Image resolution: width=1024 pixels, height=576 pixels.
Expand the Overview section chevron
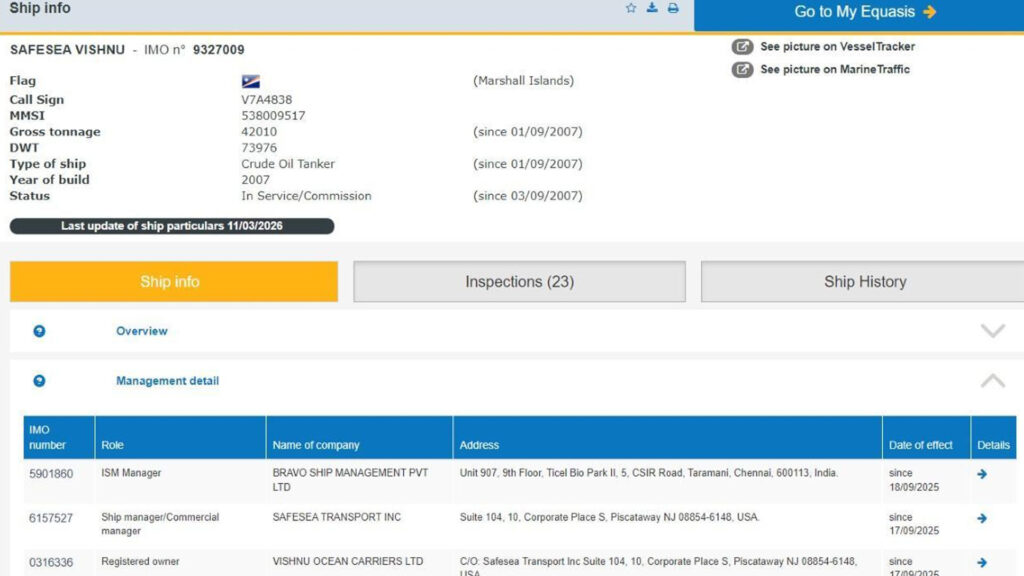[x=993, y=330]
